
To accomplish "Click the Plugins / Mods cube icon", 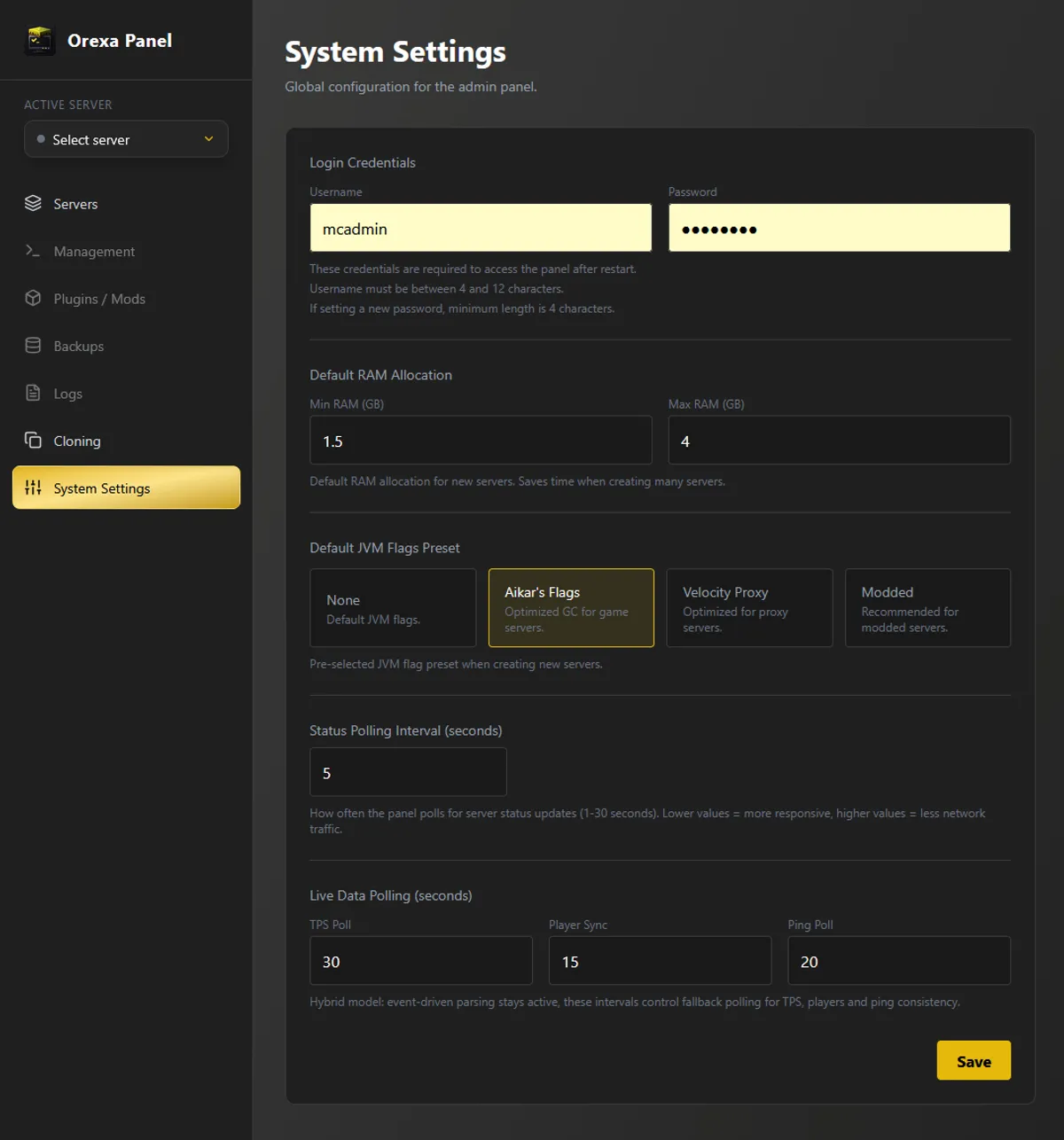I will [x=33, y=298].
